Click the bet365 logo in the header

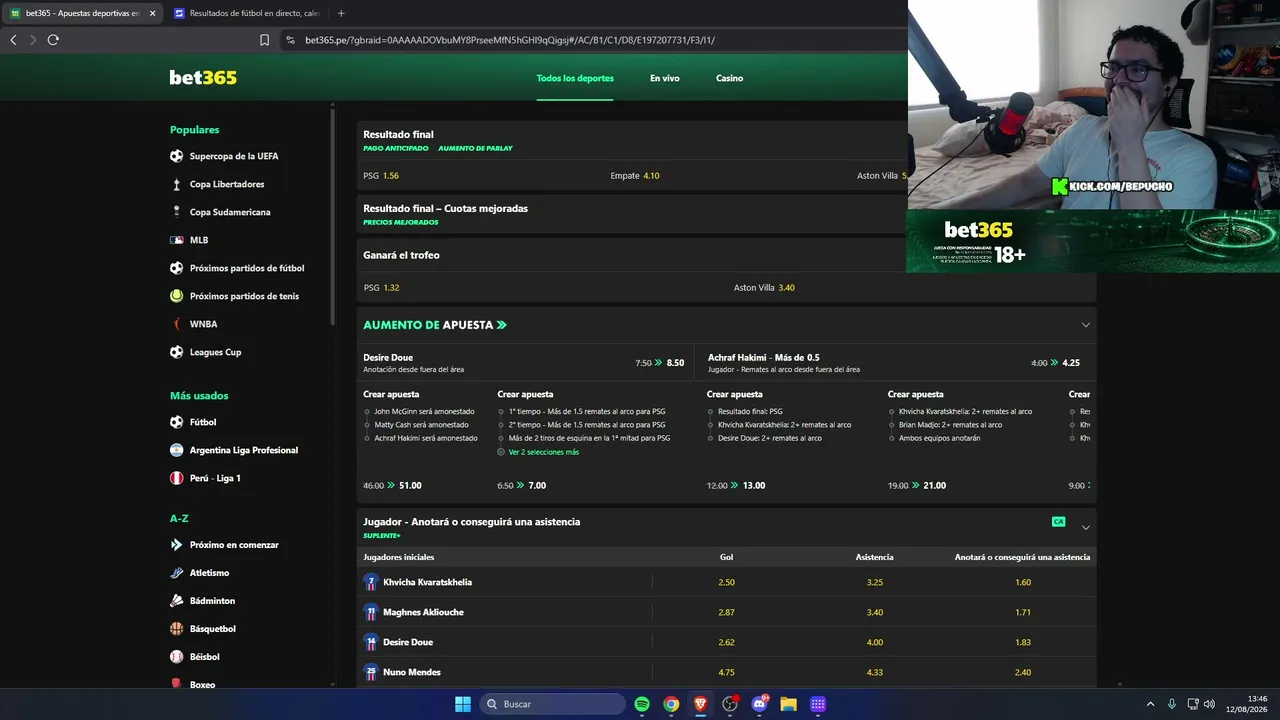point(203,78)
